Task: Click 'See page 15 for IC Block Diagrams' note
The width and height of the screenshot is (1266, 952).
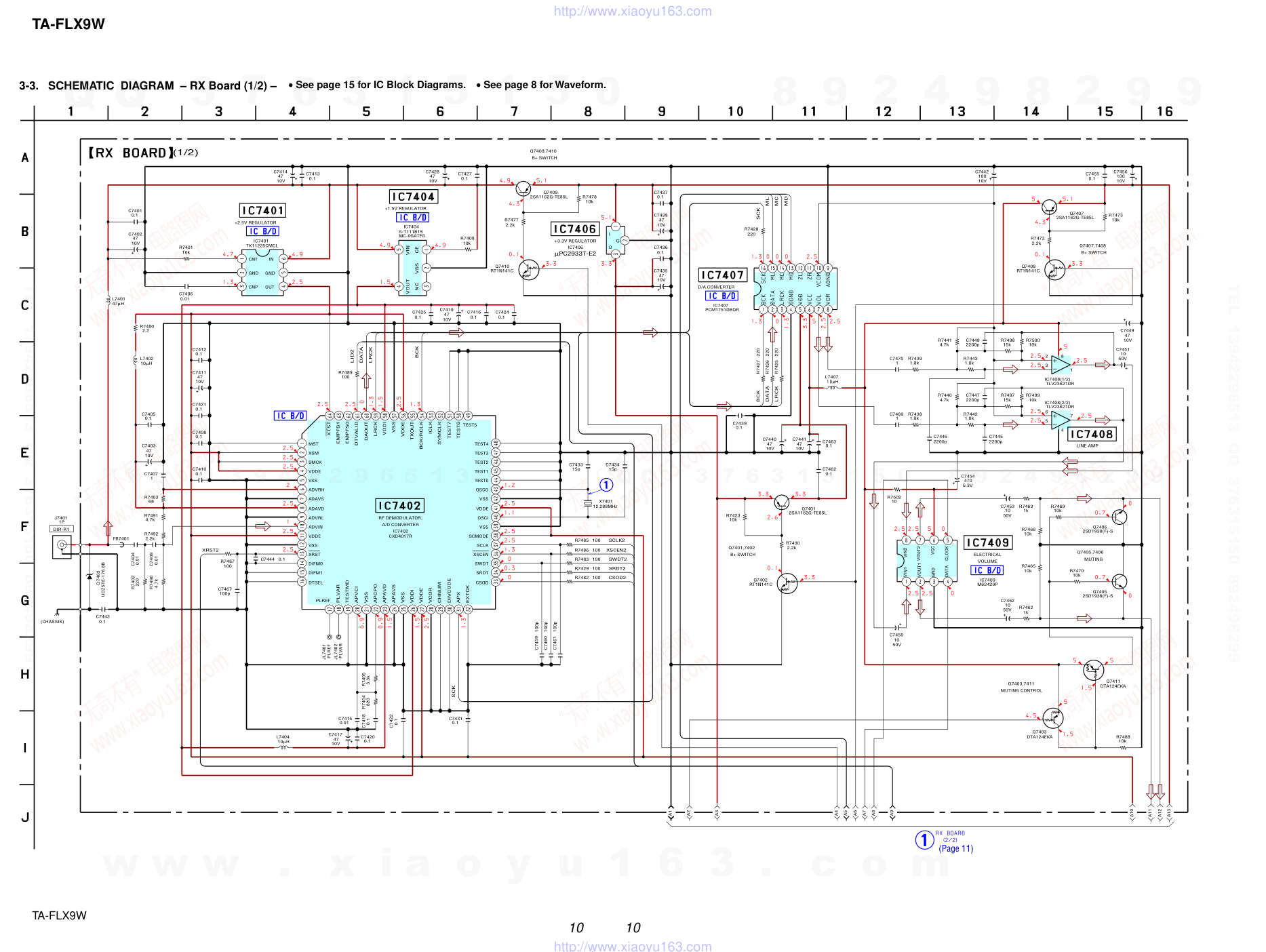Action: (377, 85)
